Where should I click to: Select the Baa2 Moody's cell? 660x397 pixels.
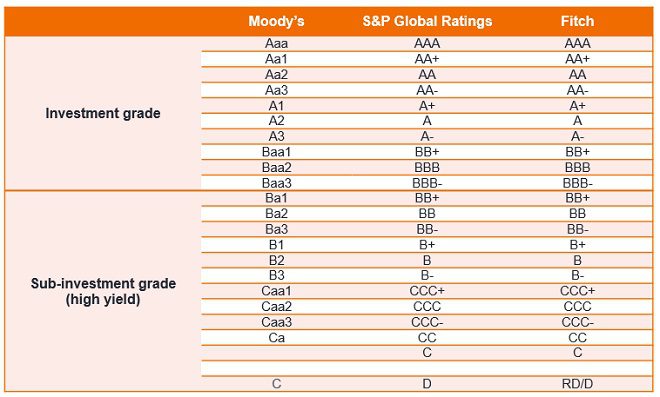point(276,168)
